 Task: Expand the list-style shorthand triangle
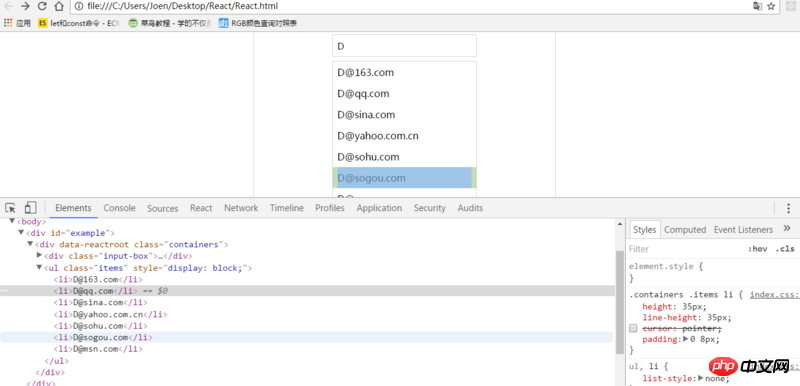701,378
